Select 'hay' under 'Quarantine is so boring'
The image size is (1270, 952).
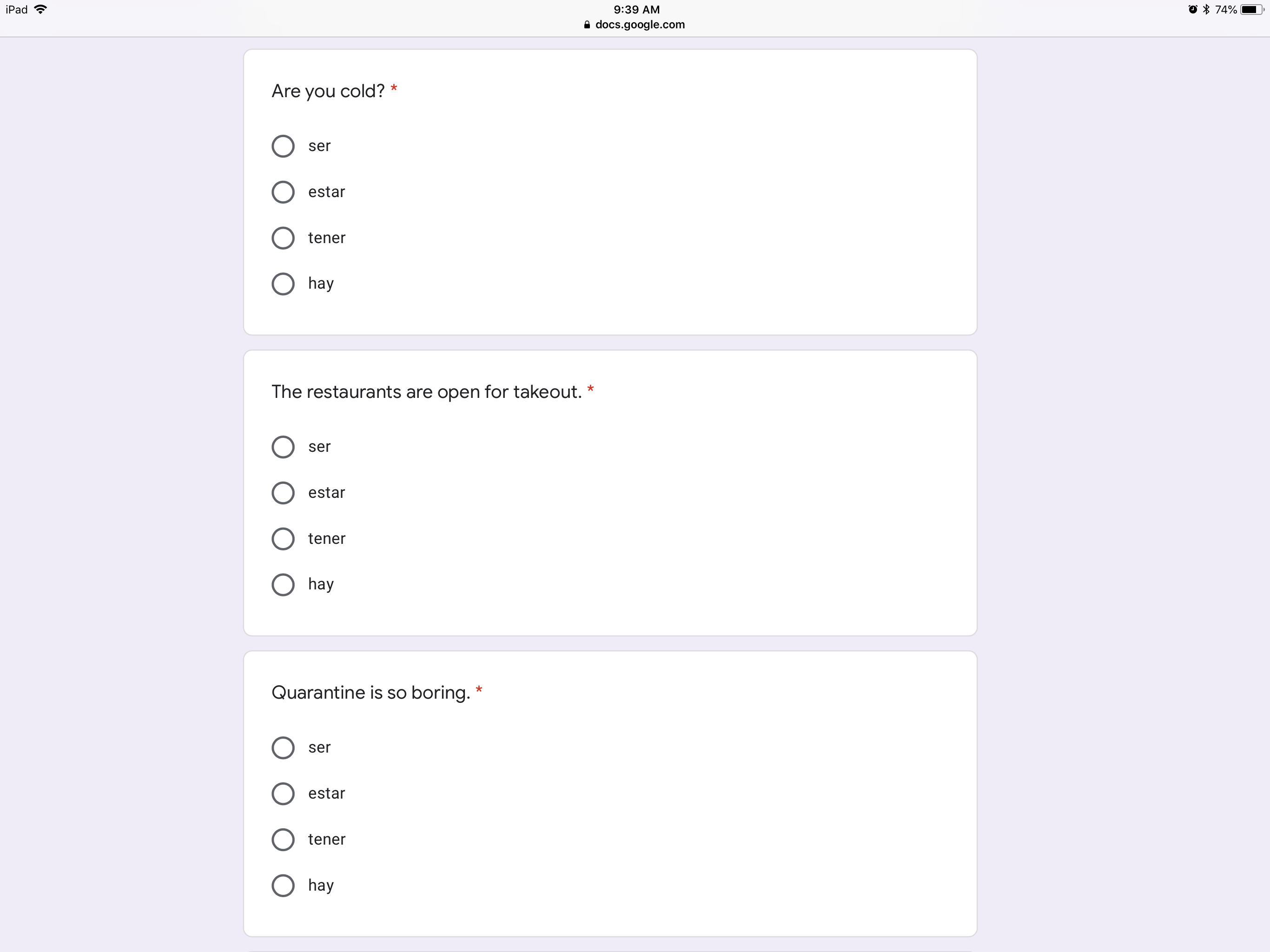(x=283, y=886)
